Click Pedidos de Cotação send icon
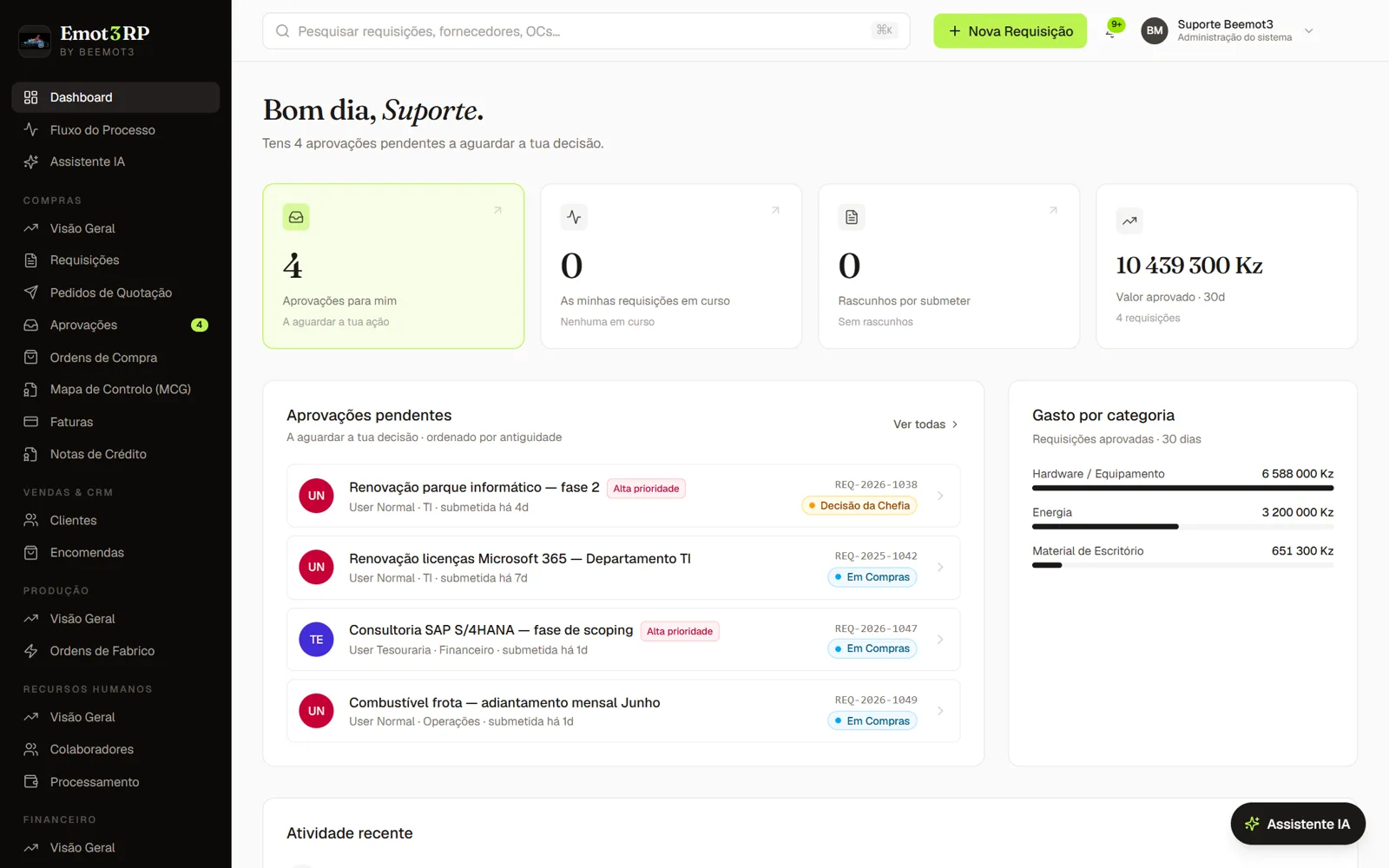Viewport: 1389px width, 868px height. coord(31,293)
